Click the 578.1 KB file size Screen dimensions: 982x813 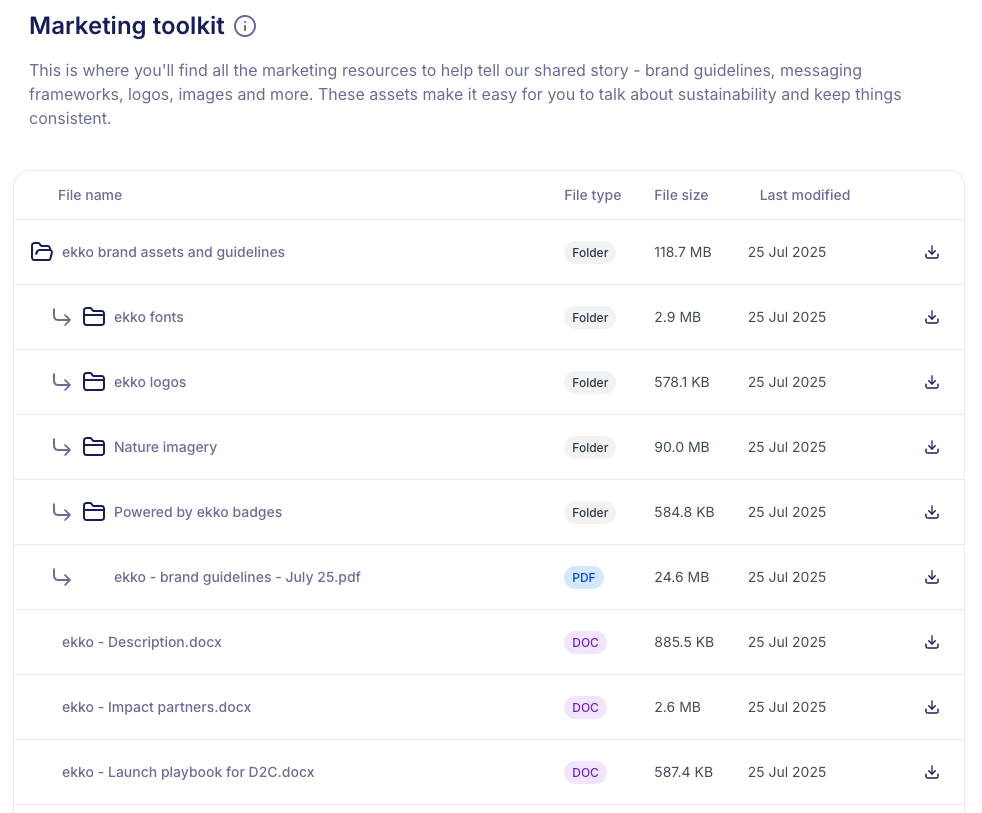(x=682, y=383)
